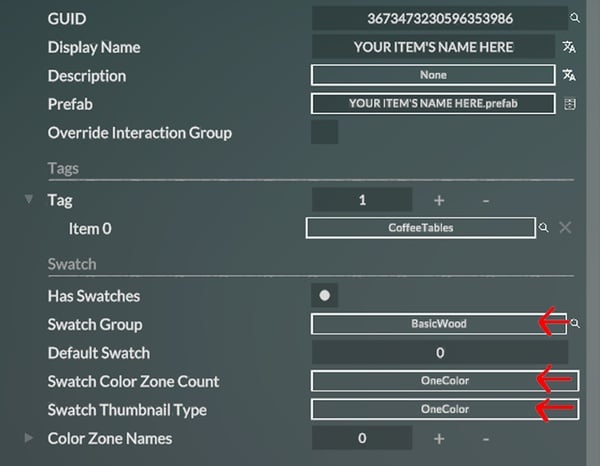The image size is (600, 466).
Task: Open the Swatch Group BasicWood selector
Action: pyautogui.click(x=439, y=324)
